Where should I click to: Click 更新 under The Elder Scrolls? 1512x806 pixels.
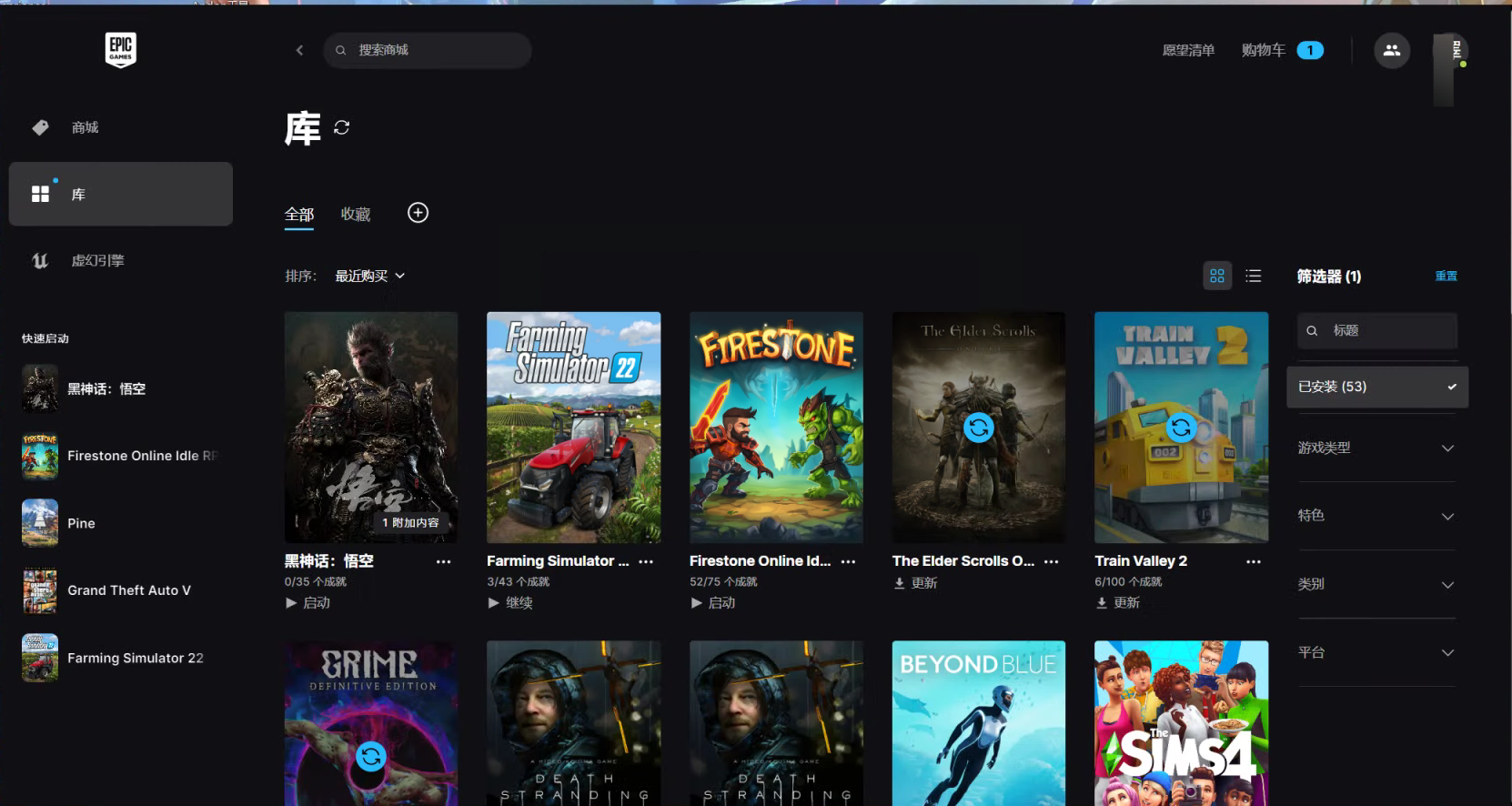click(x=915, y=583)
